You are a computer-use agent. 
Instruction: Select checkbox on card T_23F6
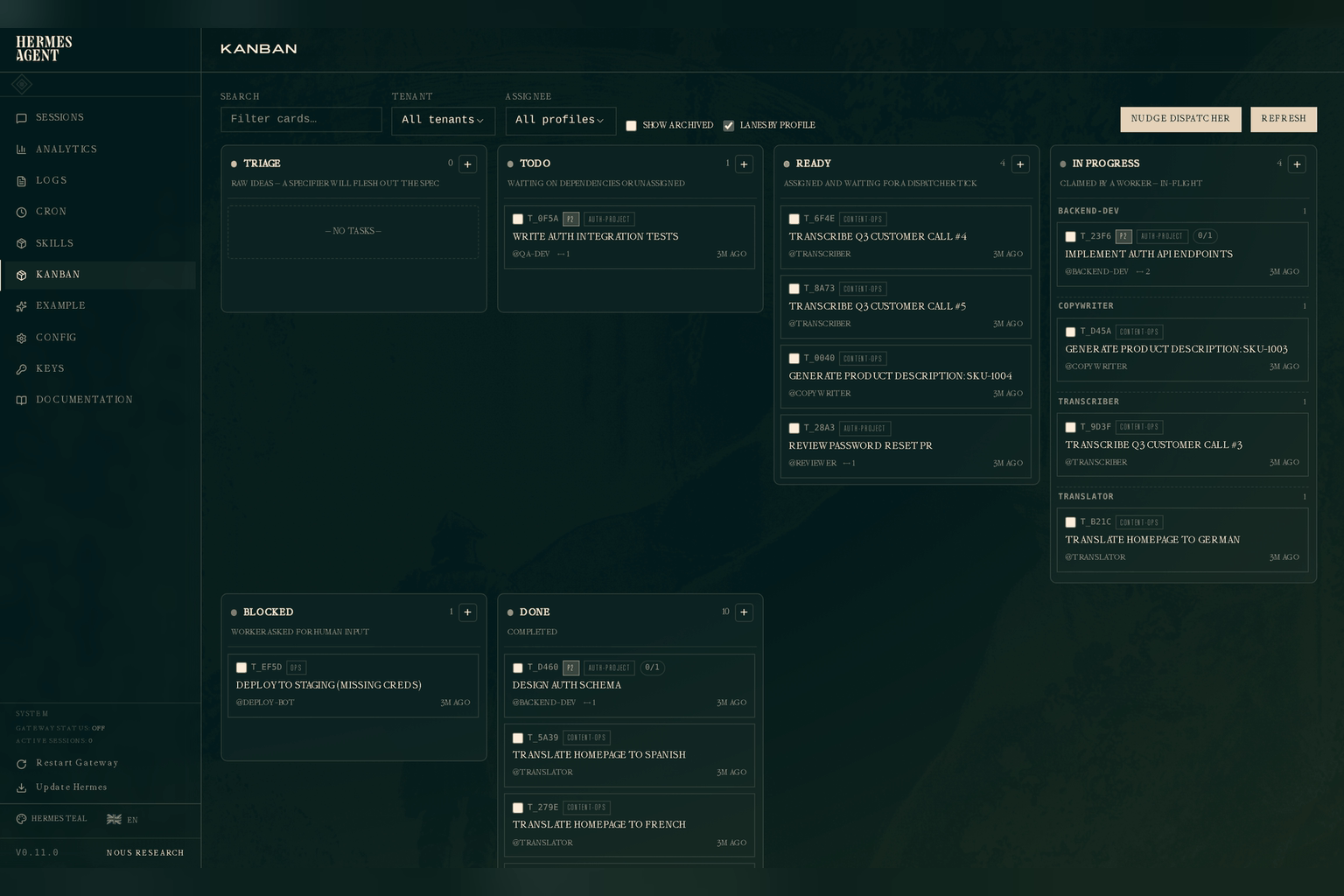coord(1070,237)
